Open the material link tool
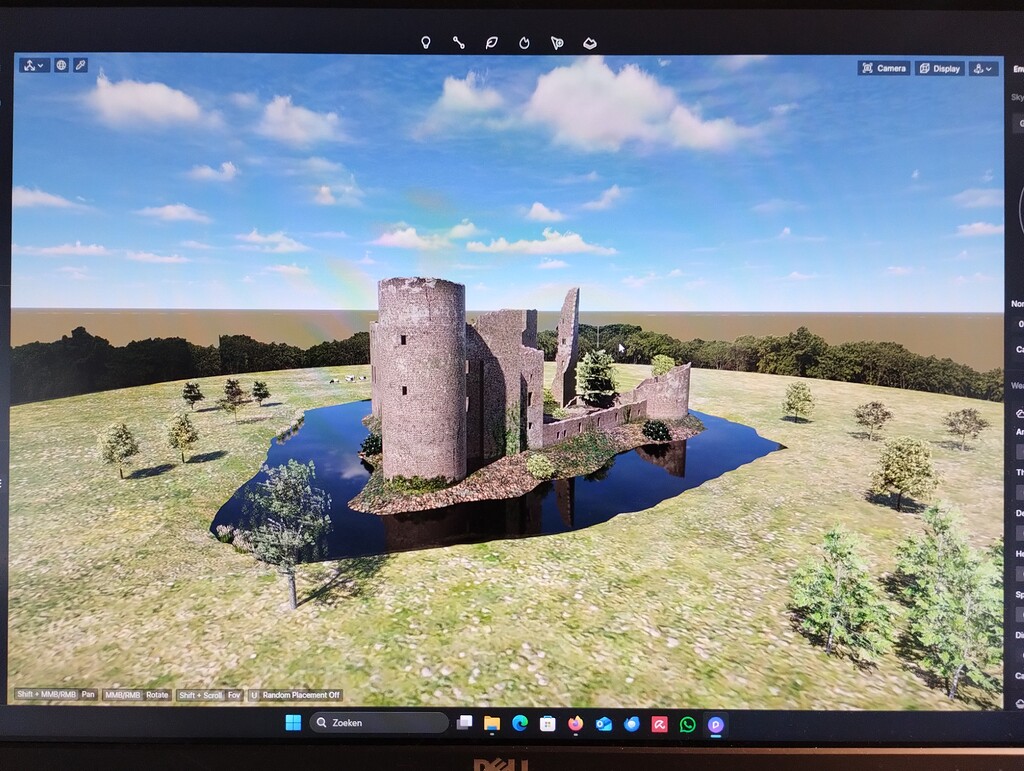Screen dimensions: 1024x771 tap(460, 42)
